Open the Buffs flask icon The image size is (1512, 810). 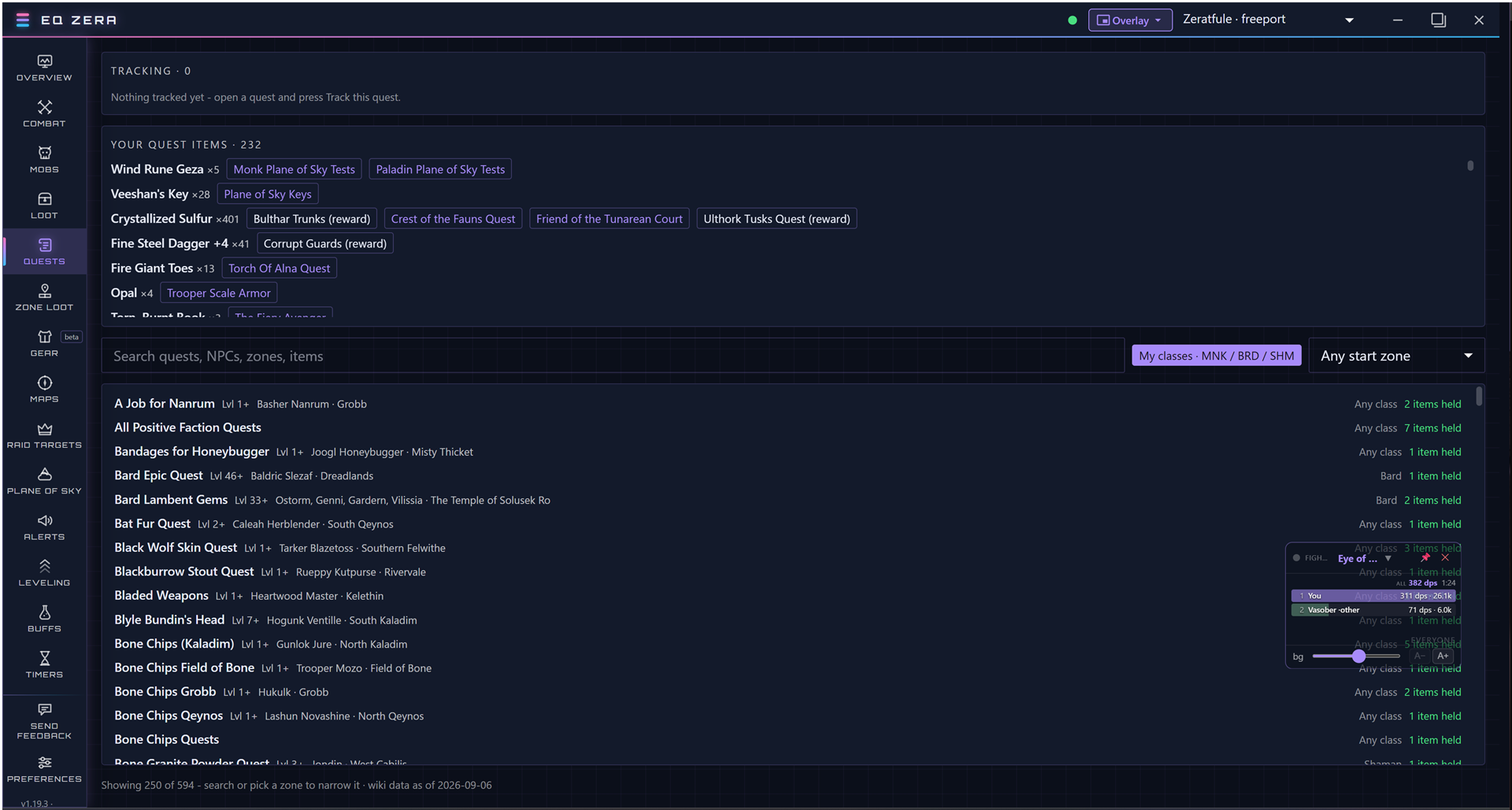(44, 619)
